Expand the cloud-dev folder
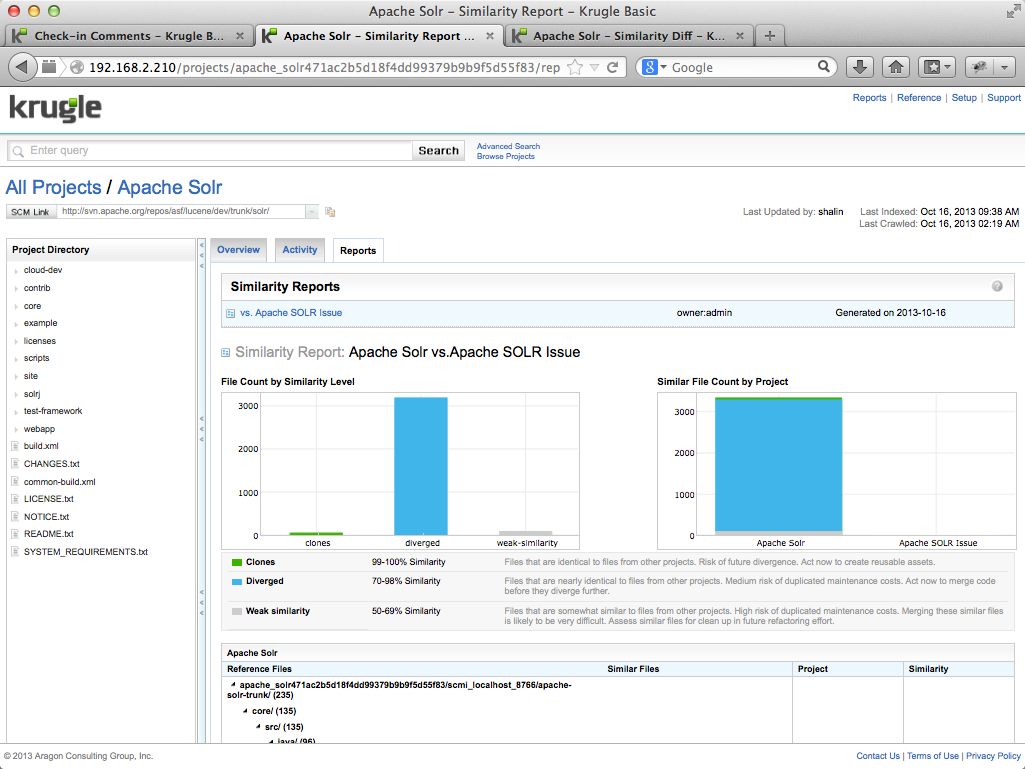1025x769 pixels. point(16,271)
